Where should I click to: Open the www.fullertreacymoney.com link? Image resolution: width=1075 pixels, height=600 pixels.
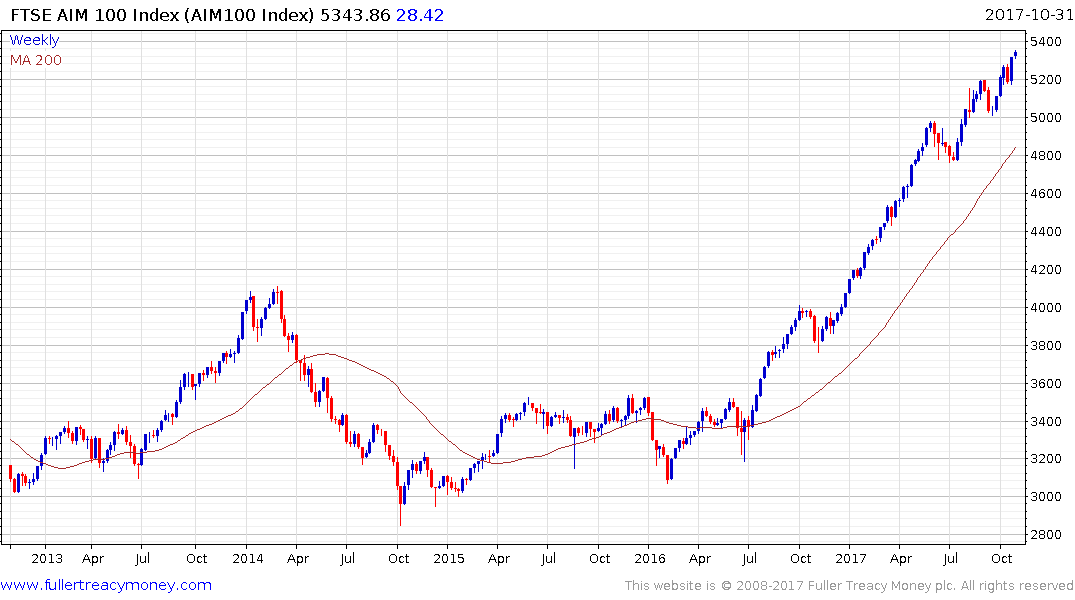[x=106, y=585]
